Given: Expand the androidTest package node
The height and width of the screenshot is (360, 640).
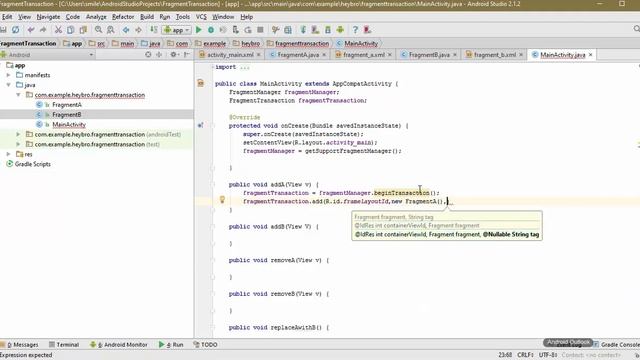Looking at the screenshot, I should click(18, 134).
